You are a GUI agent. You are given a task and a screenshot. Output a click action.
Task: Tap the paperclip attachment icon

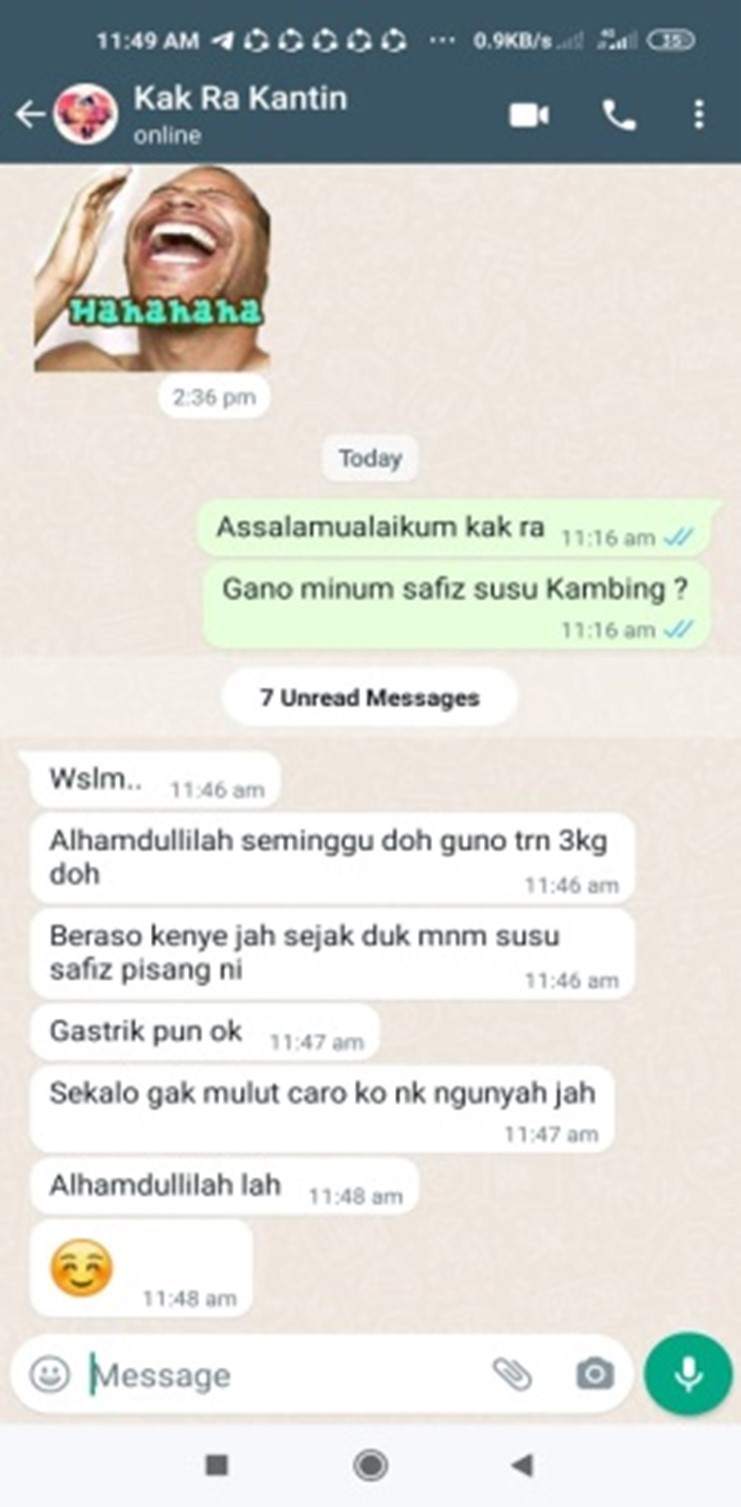(x=512, y=1374)
